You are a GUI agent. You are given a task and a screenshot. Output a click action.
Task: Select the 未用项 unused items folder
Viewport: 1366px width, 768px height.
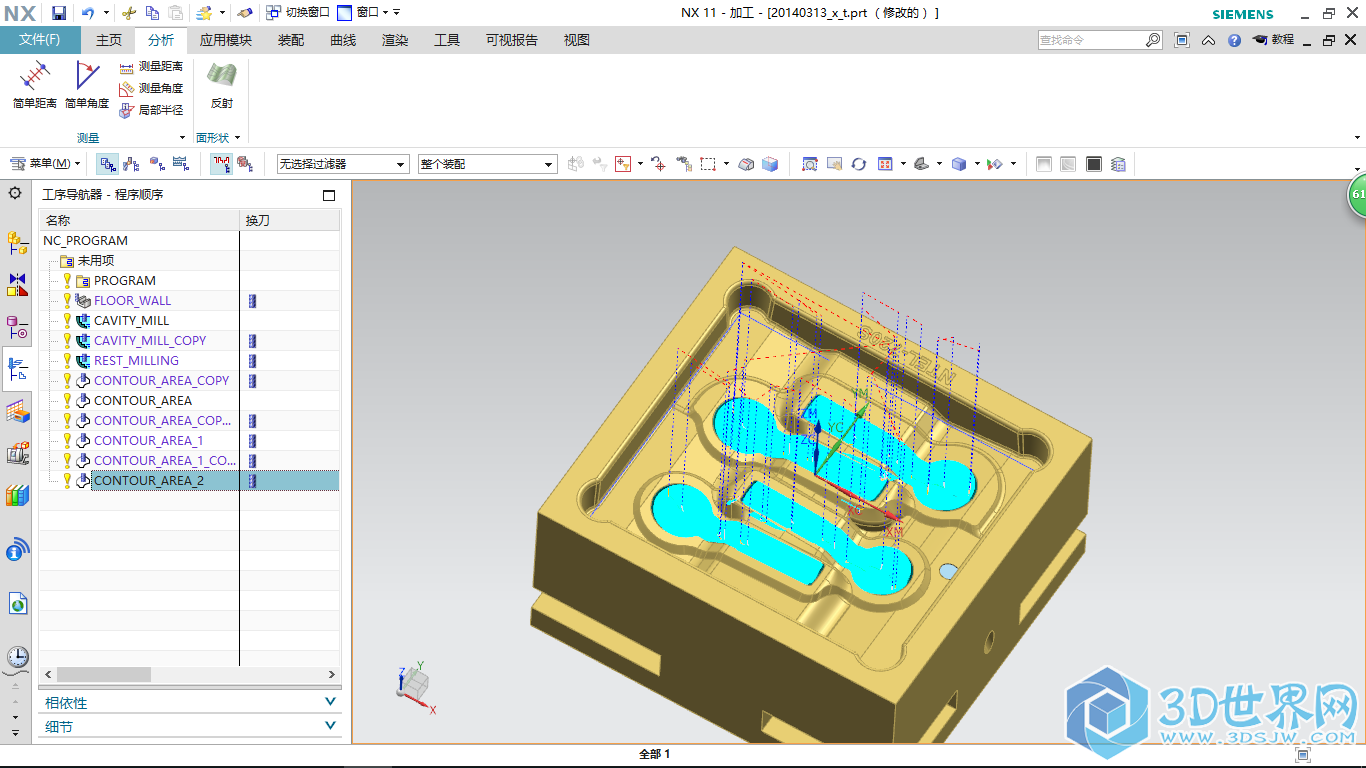(95, 260)
